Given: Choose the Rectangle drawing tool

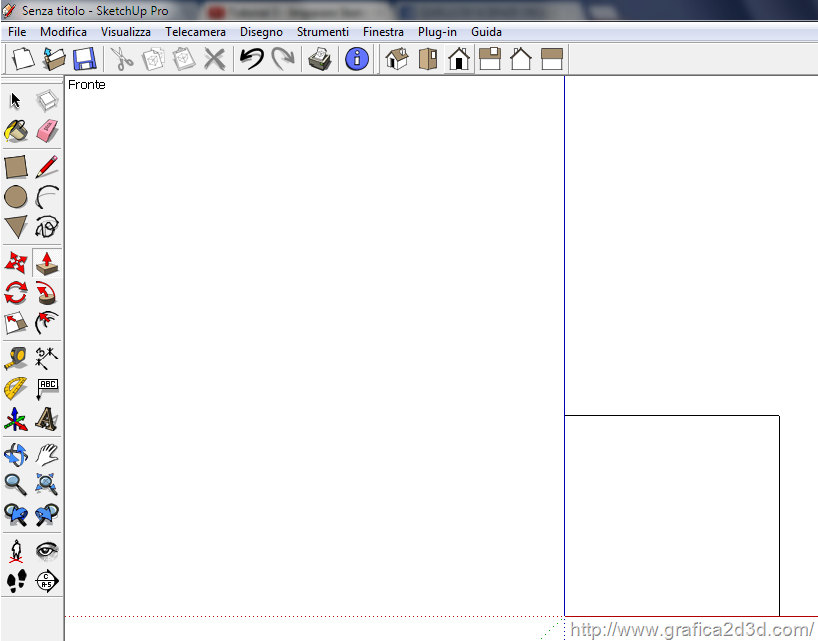Looking at the screenshot, I should (x=16, y=166).
